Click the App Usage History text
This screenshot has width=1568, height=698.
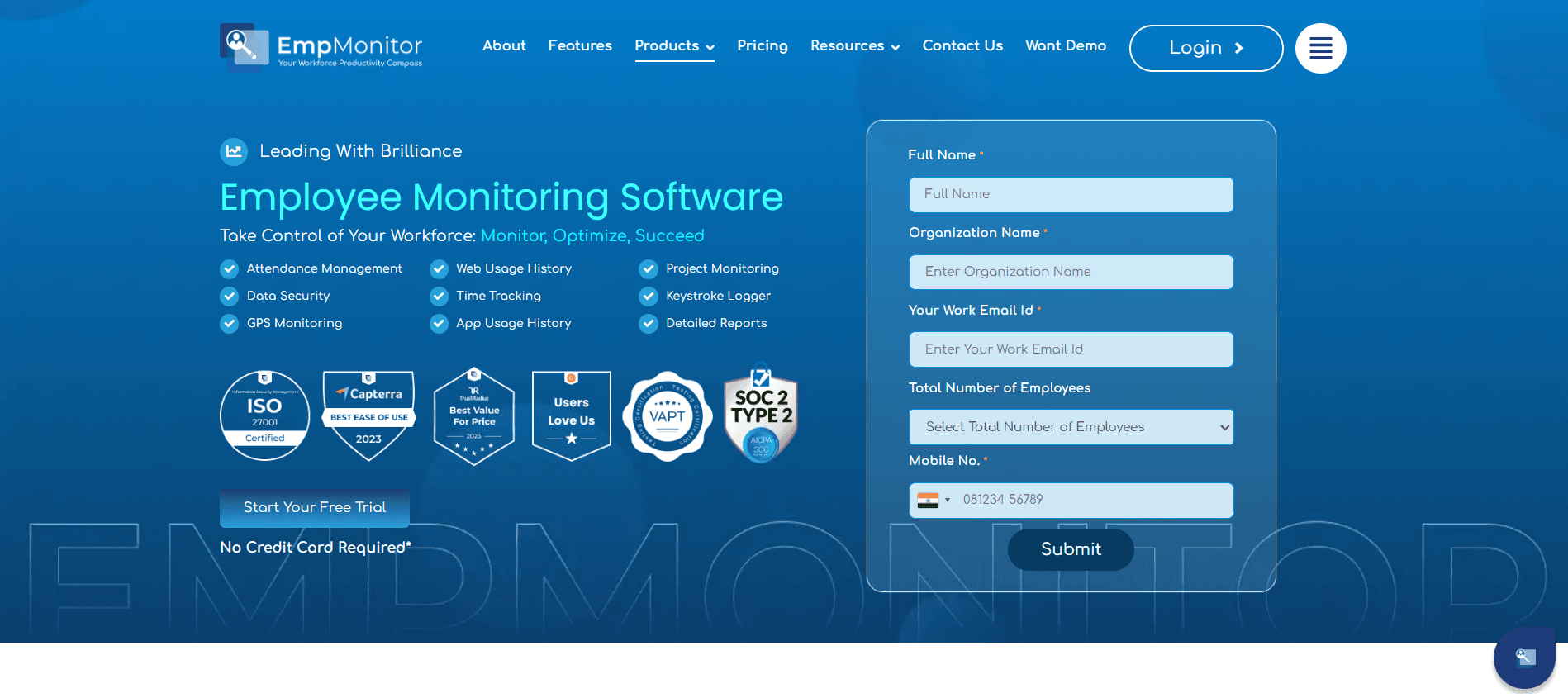pos(514,323)
